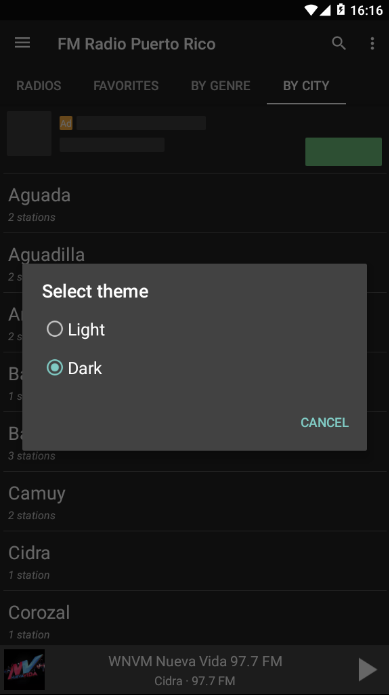The image size is (389, 695).
Task: Switch to the Radios tab
Action: point(39,86)
